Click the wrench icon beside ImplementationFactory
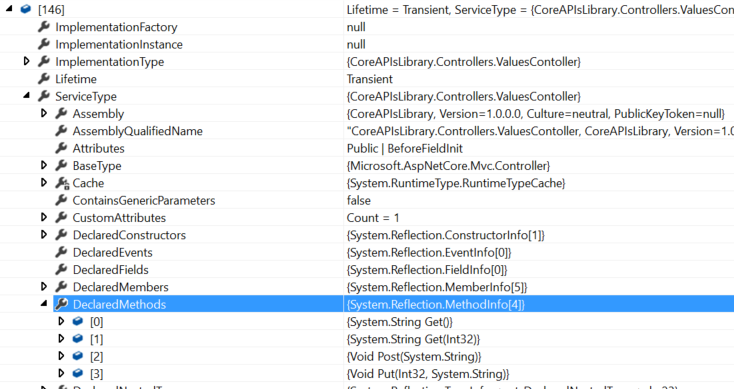Viewport: 734px width, 389px height. click(44, 27)
